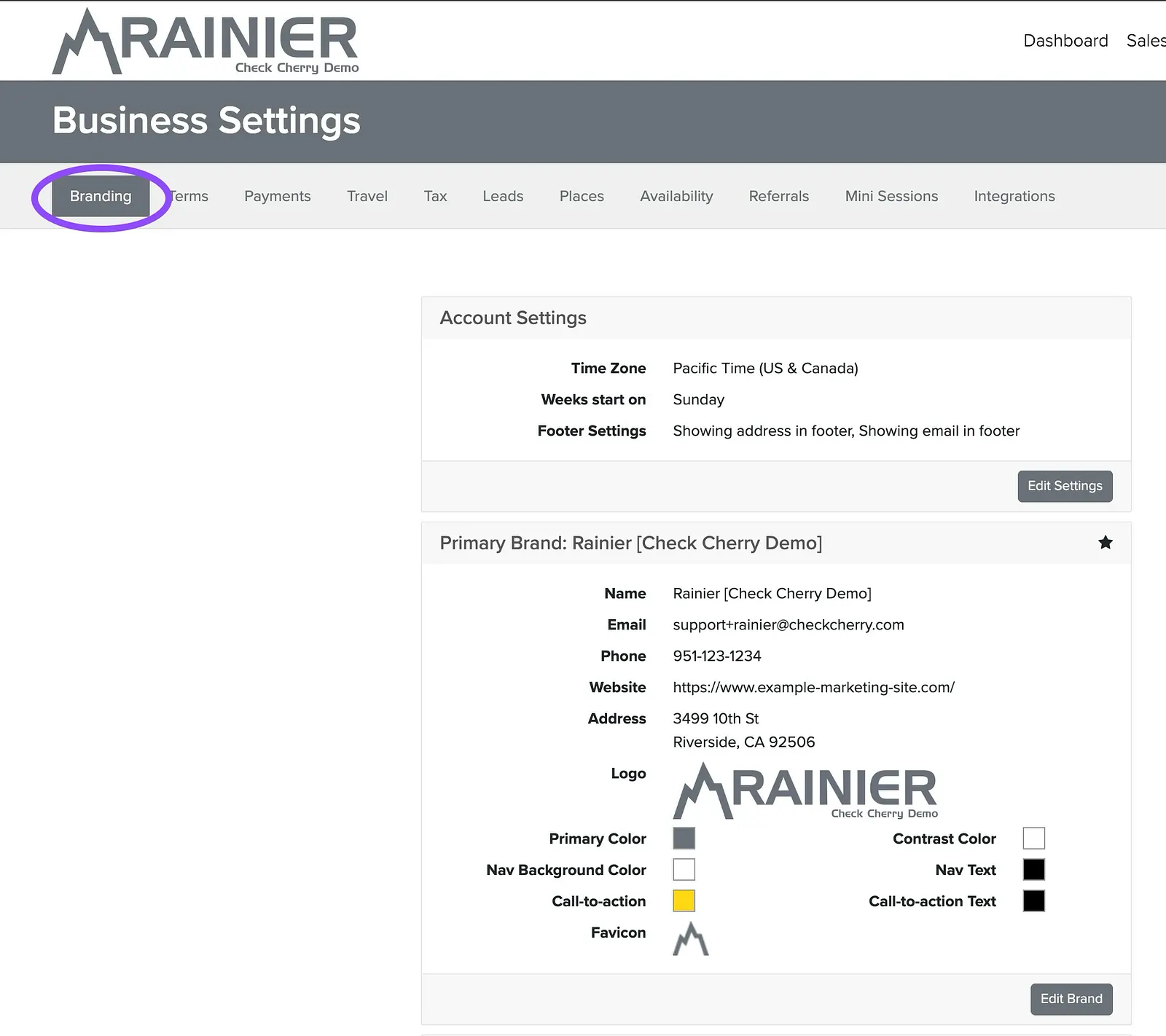Click the email support+rainier@checkcherry.com
Screen dimensions: 1166x1036
789,625
